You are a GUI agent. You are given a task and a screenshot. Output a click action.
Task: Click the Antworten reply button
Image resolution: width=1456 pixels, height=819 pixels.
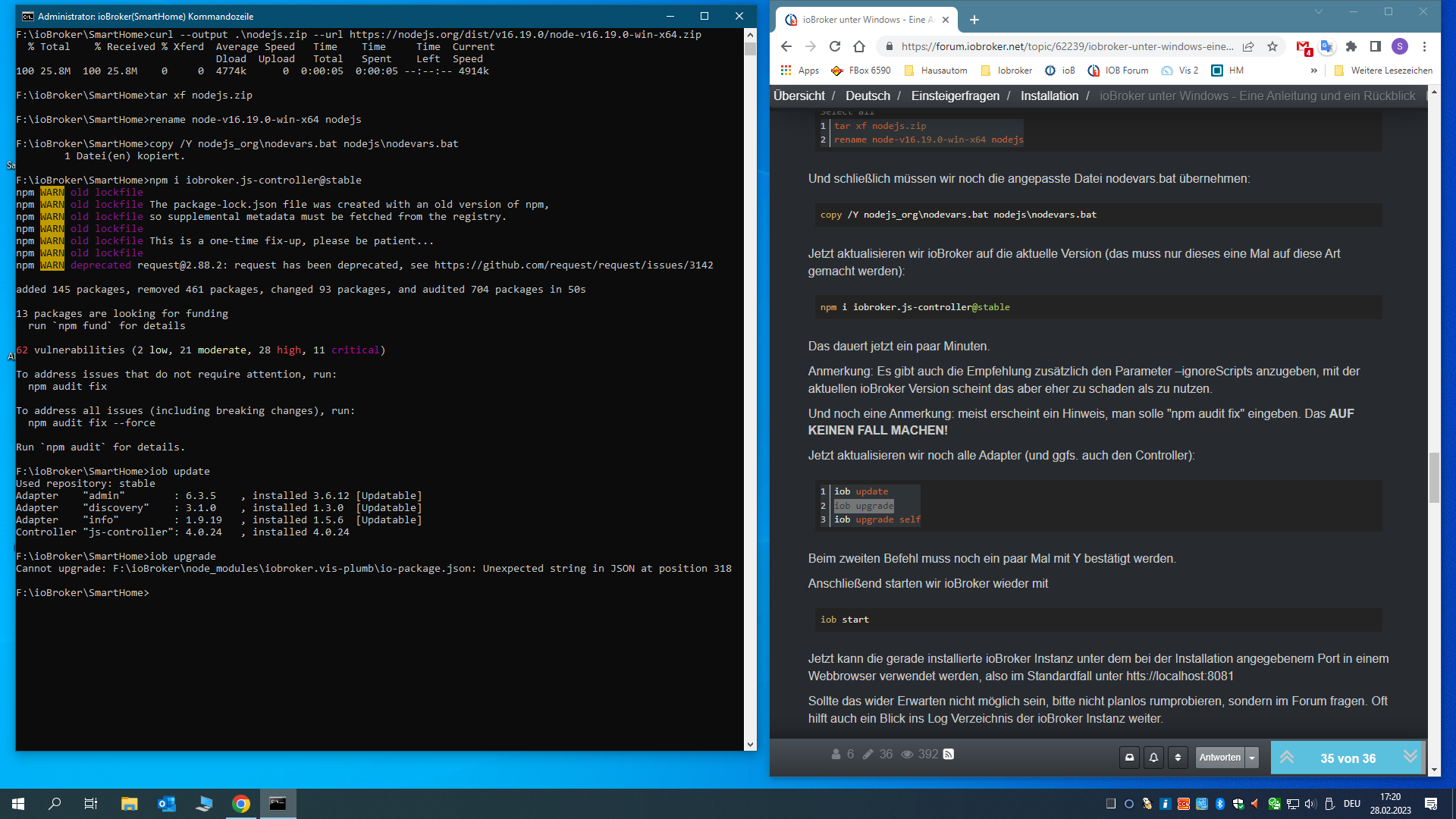(x=1220, y=757)
